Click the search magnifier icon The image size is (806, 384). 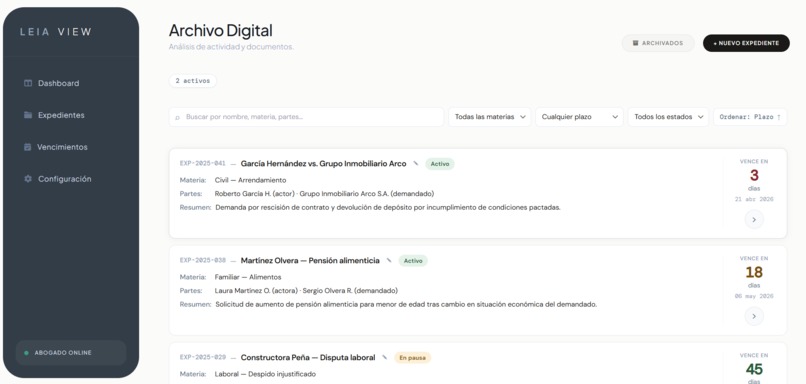(x=177, y=117)
